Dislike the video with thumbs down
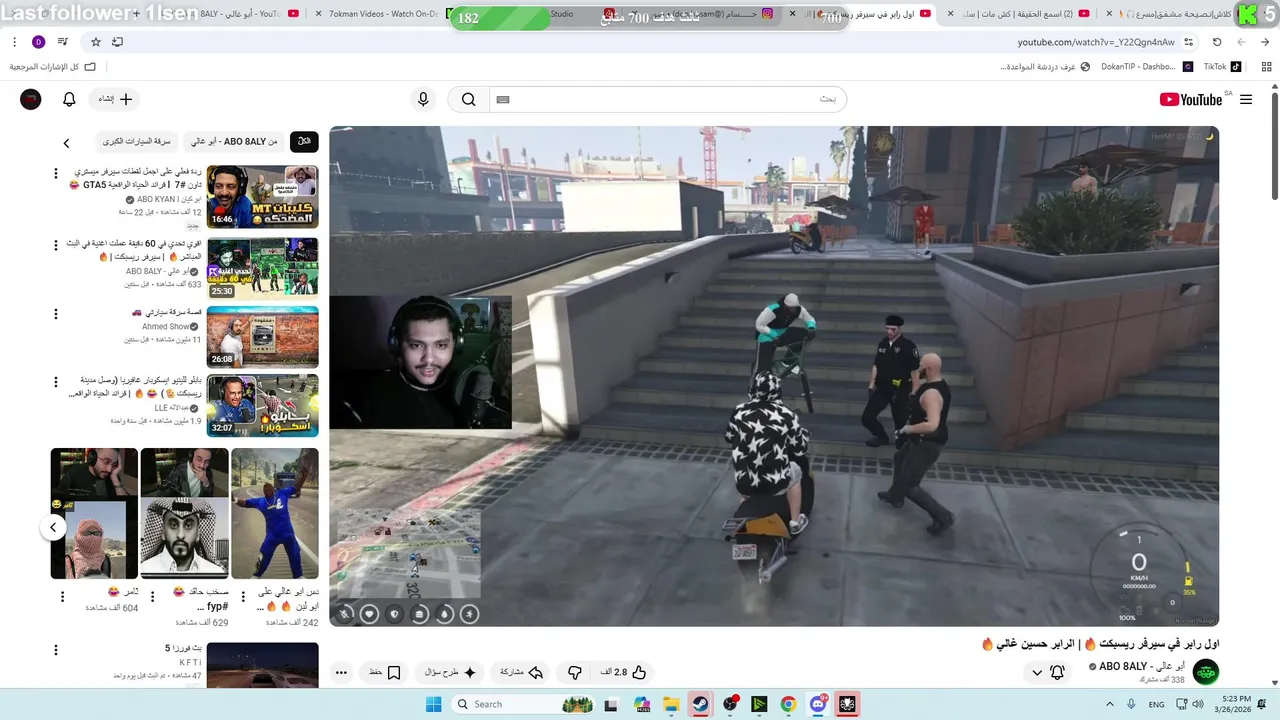Viewport: 1280px width, 720px height. click(x=574, y=672)
